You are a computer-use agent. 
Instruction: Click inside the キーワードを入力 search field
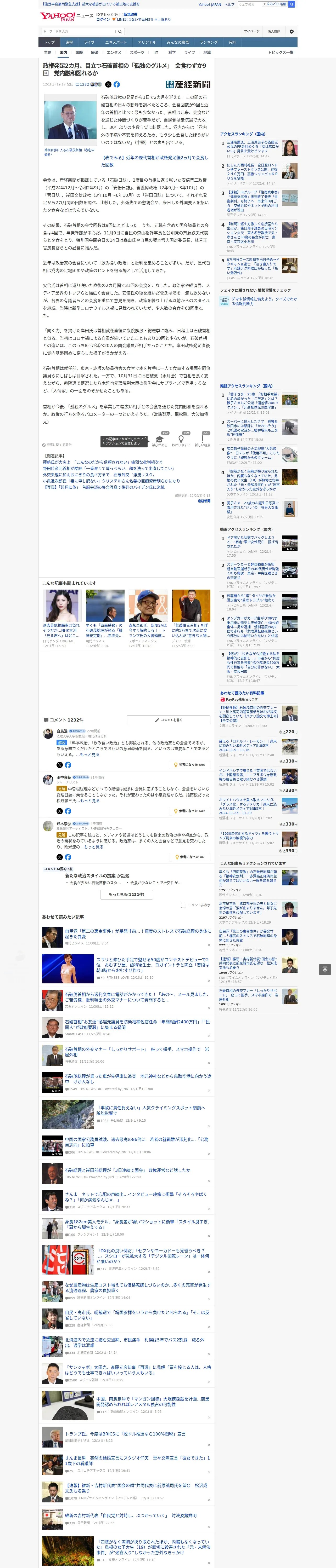[x=79, y=31]
